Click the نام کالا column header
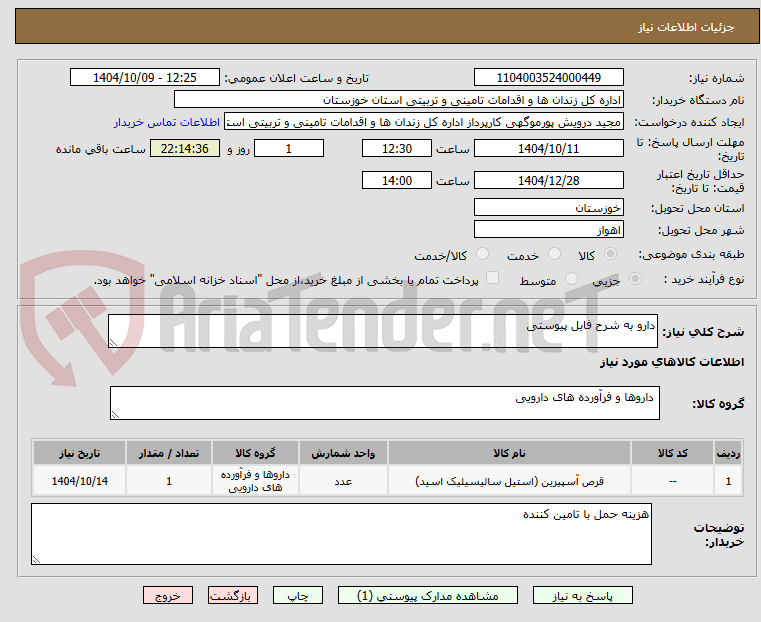 [509, 453]
